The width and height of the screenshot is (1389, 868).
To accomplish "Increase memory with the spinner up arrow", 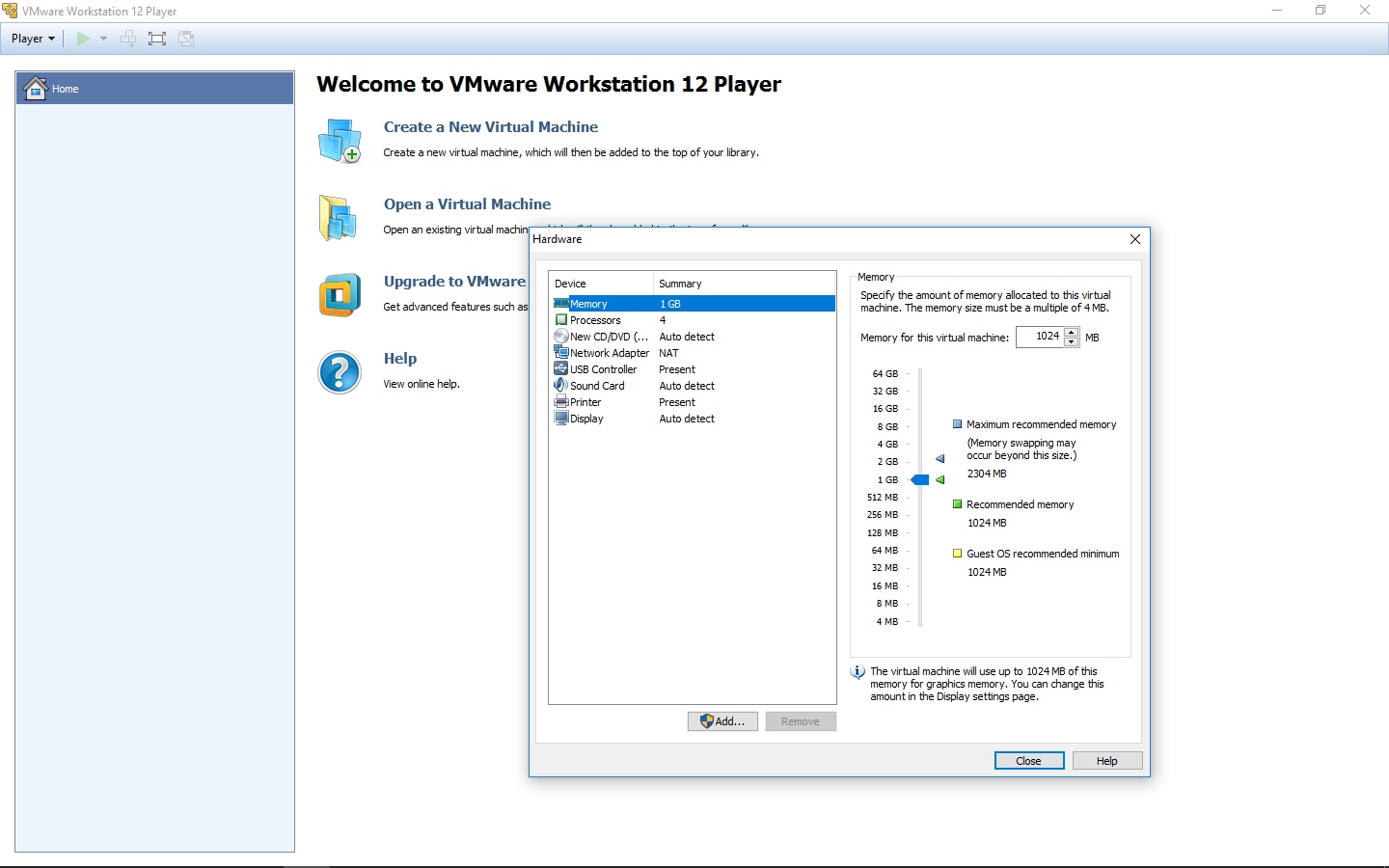I will tap(1071, 332).
